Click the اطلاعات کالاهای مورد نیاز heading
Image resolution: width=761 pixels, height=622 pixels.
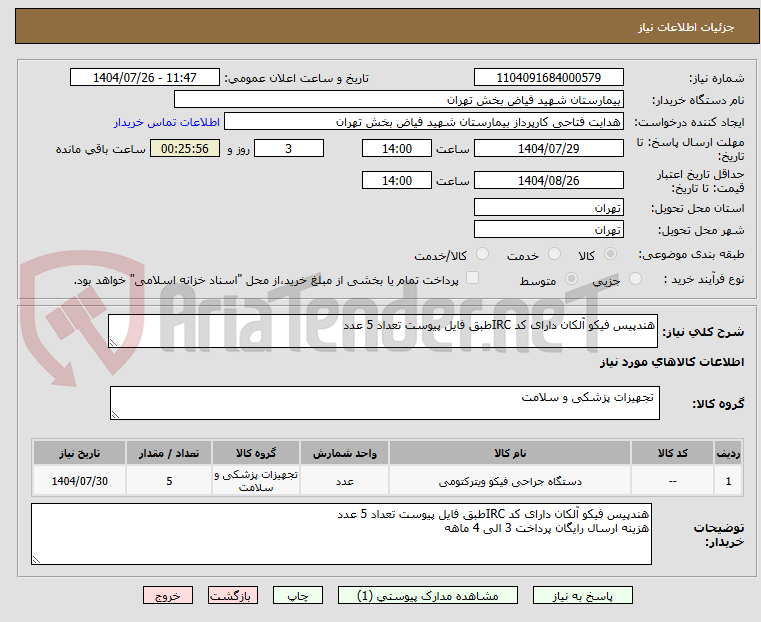coord(672,362)
